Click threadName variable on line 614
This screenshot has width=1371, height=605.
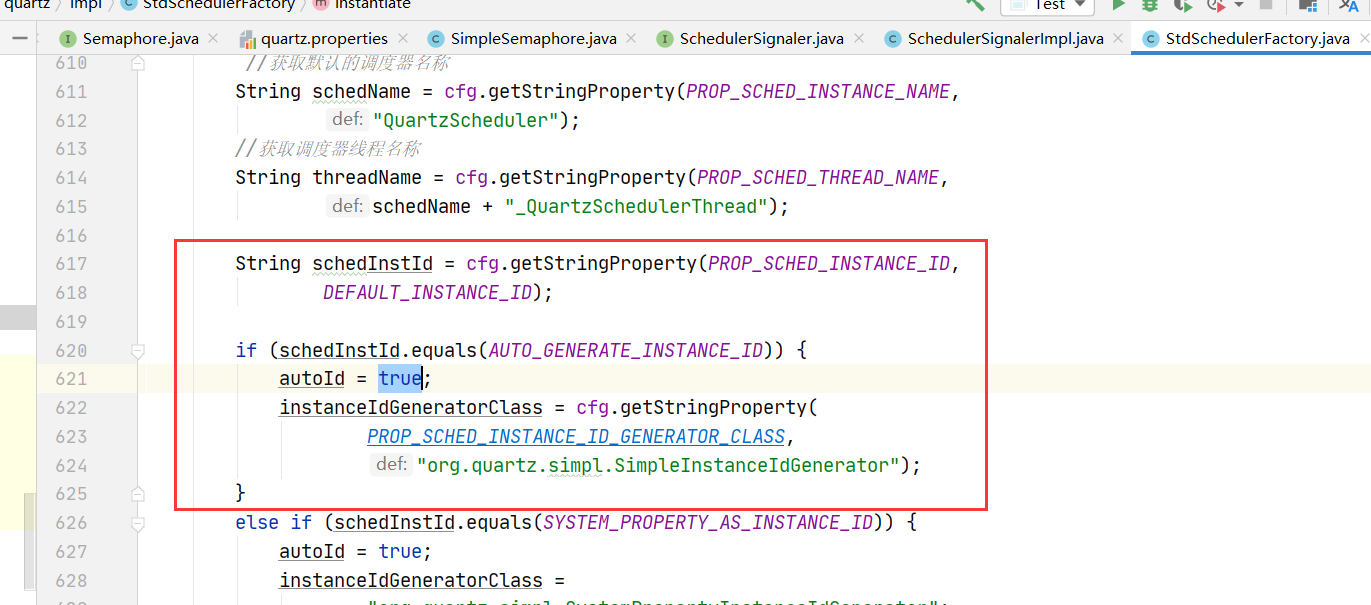coord(362,178)
